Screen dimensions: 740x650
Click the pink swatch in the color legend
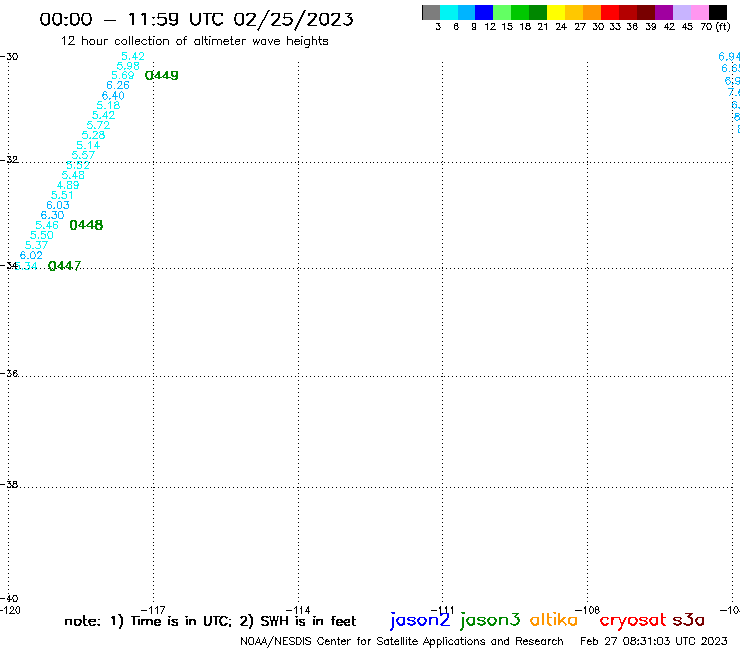(700, 12)
